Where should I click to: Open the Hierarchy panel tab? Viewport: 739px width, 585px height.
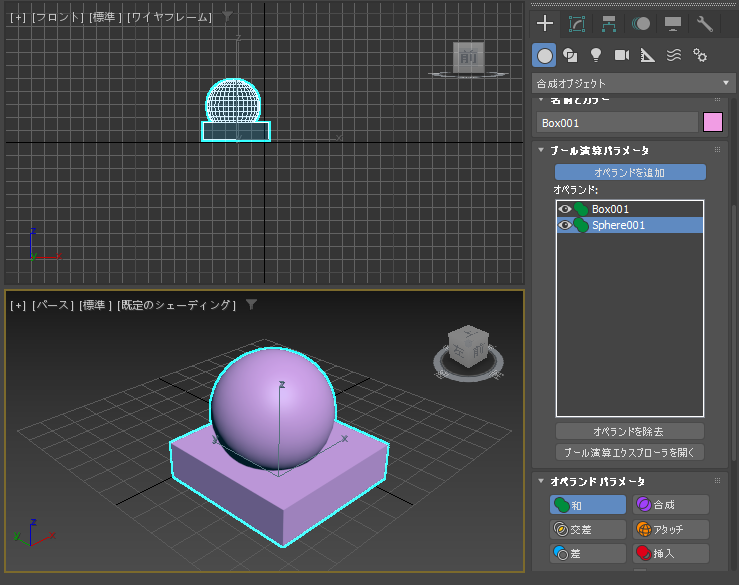point(609,24)
